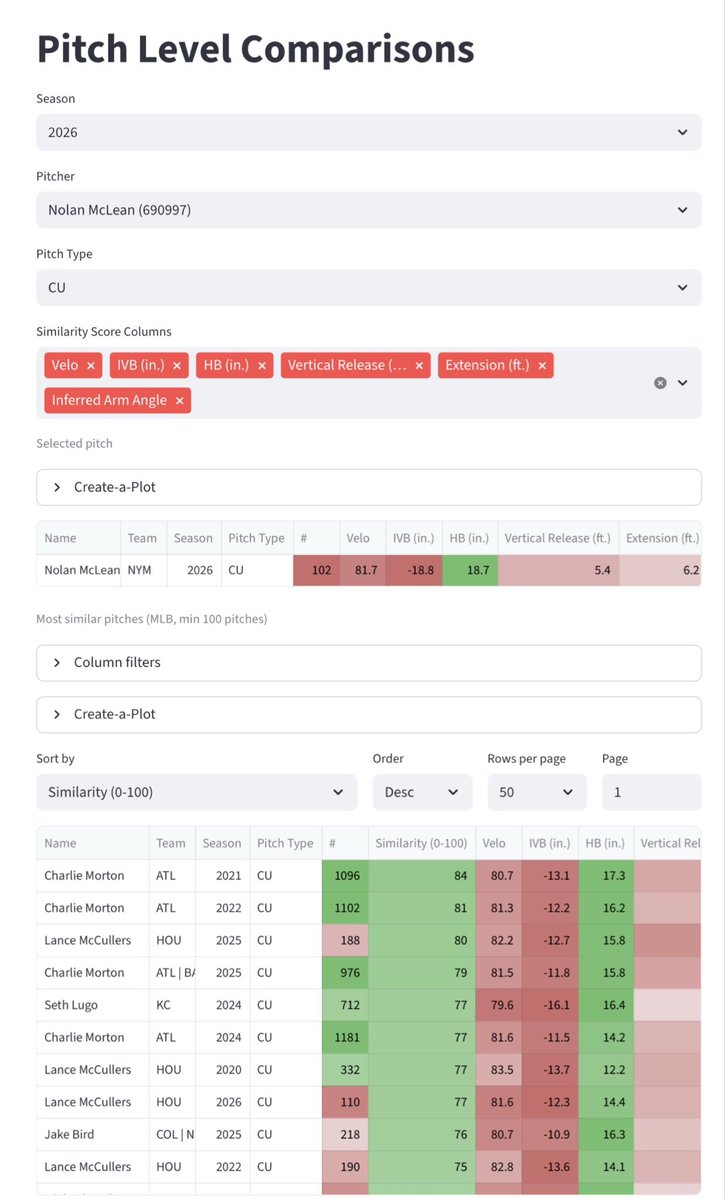The image size is (725, 1199).
Task: Remove the IVB (in.) tag
Action: pyautogui.click(x=177, y=366)
